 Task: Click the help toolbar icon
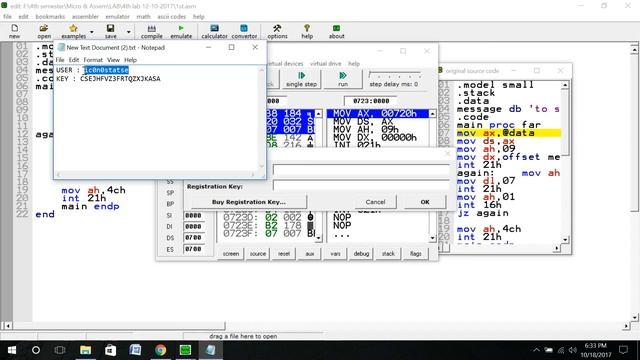tap(307, 31)
